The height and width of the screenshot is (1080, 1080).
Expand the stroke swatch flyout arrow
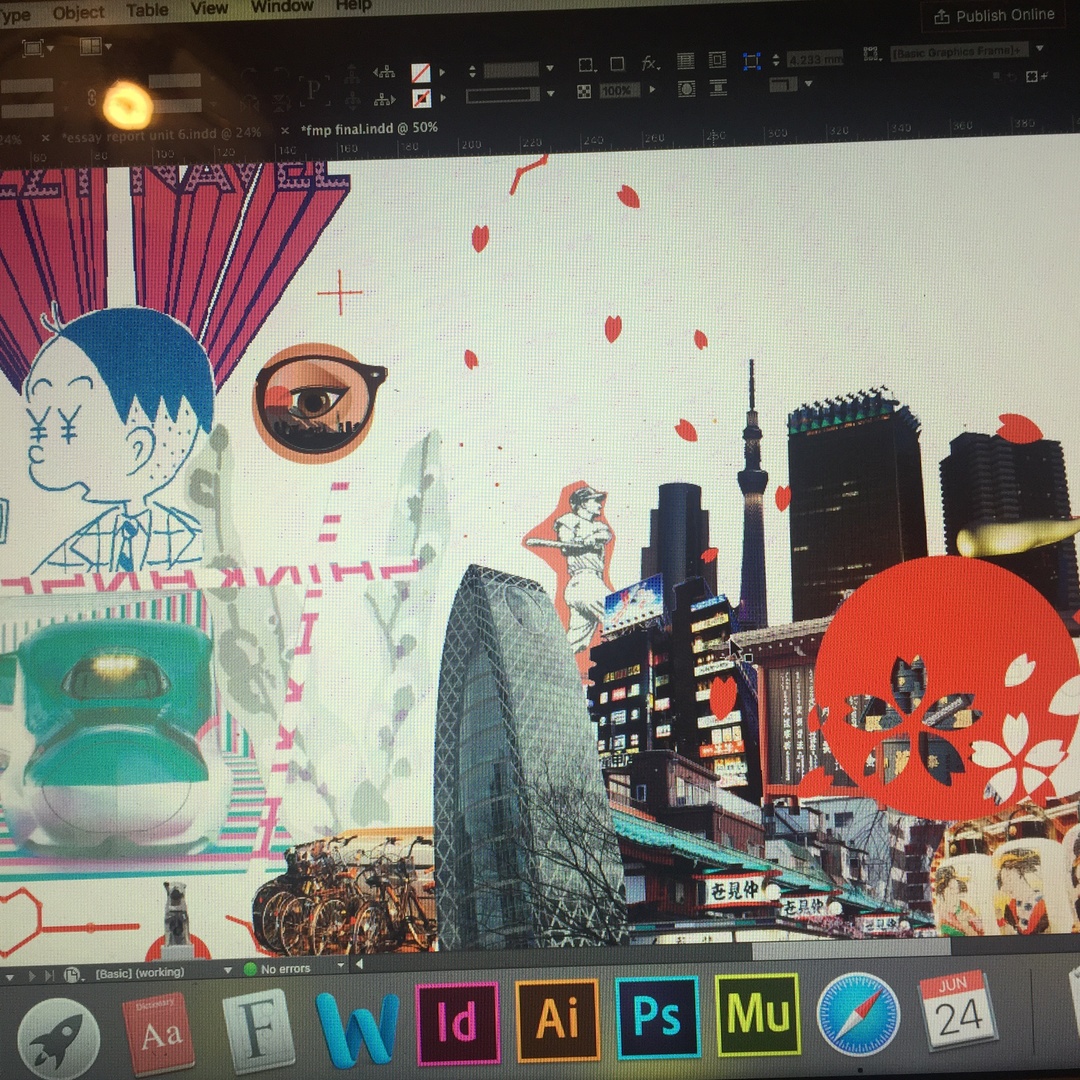[x=443, y=98]
